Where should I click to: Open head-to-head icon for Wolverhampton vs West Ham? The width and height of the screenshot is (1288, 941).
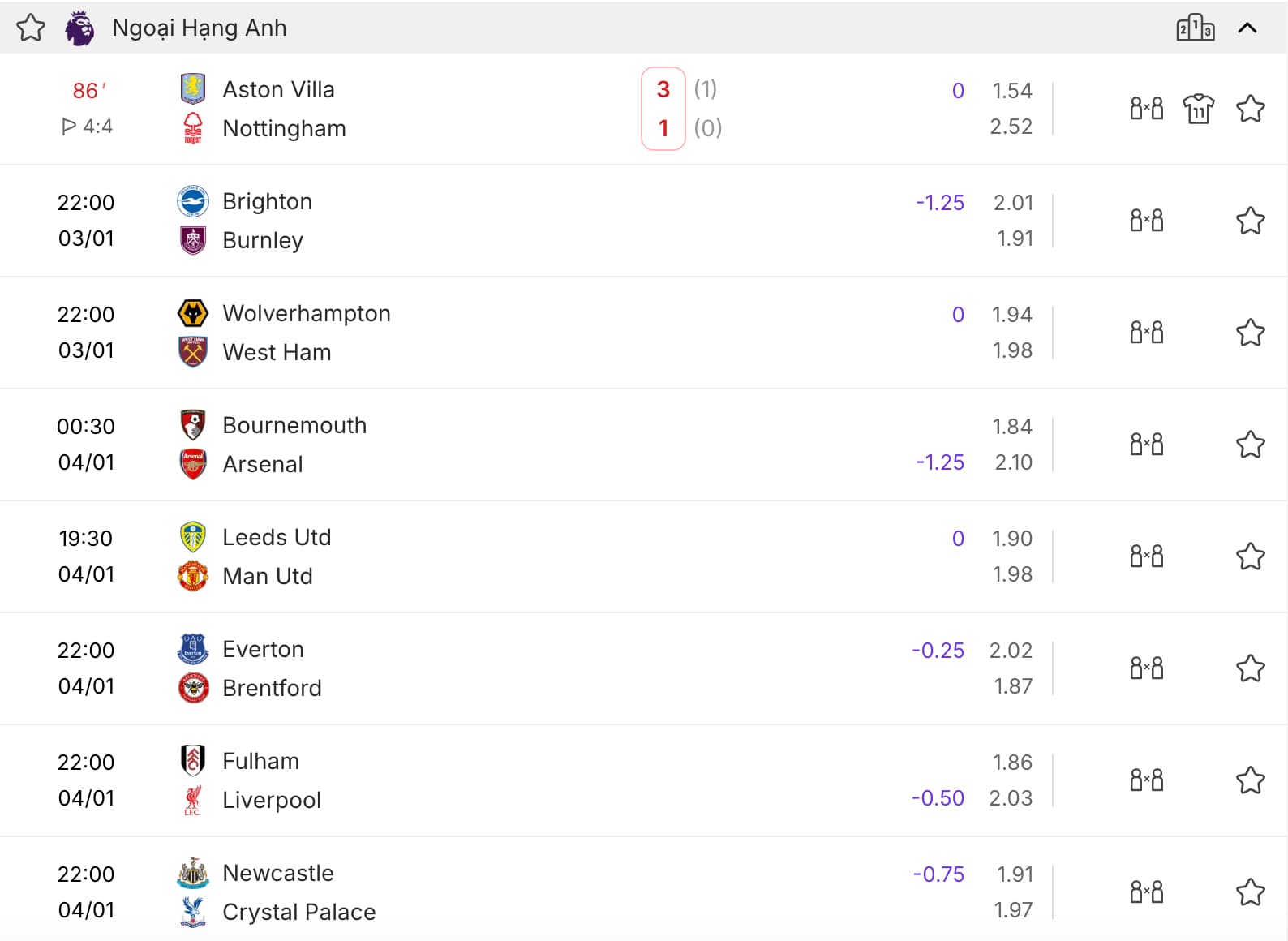pyautogui.click(x=1146, y=333)
